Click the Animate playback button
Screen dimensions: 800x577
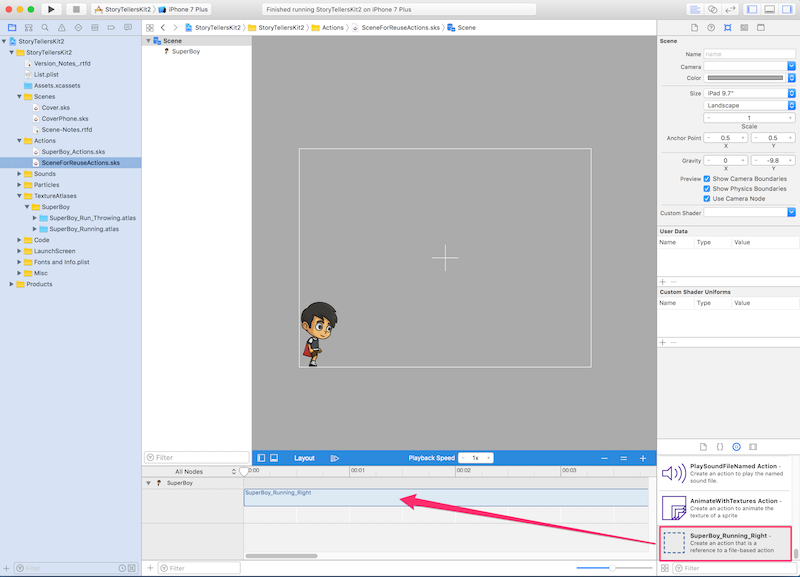coord(335,458)
